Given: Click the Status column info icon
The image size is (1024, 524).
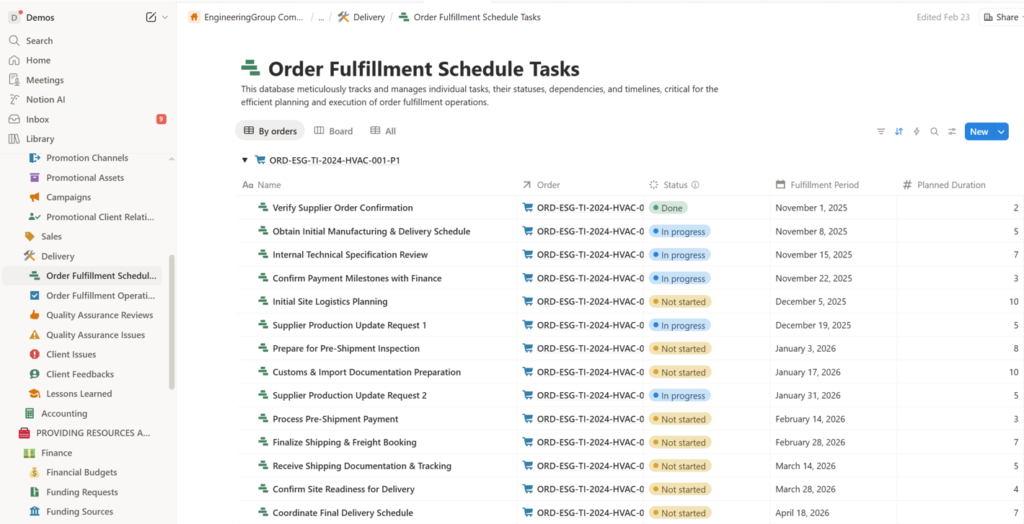Looking at the screenshot, I should (x=695, y=185).
